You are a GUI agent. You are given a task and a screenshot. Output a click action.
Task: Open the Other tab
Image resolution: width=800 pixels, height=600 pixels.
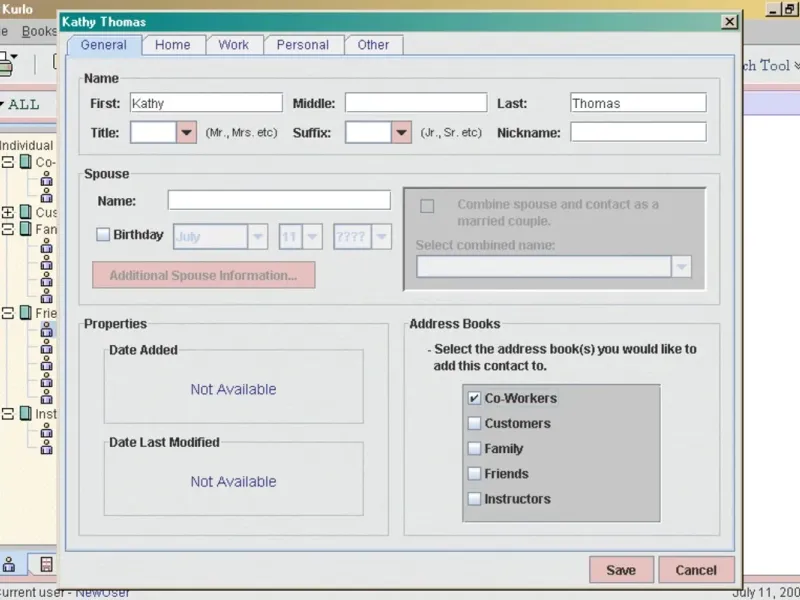(x=373, y=45)
